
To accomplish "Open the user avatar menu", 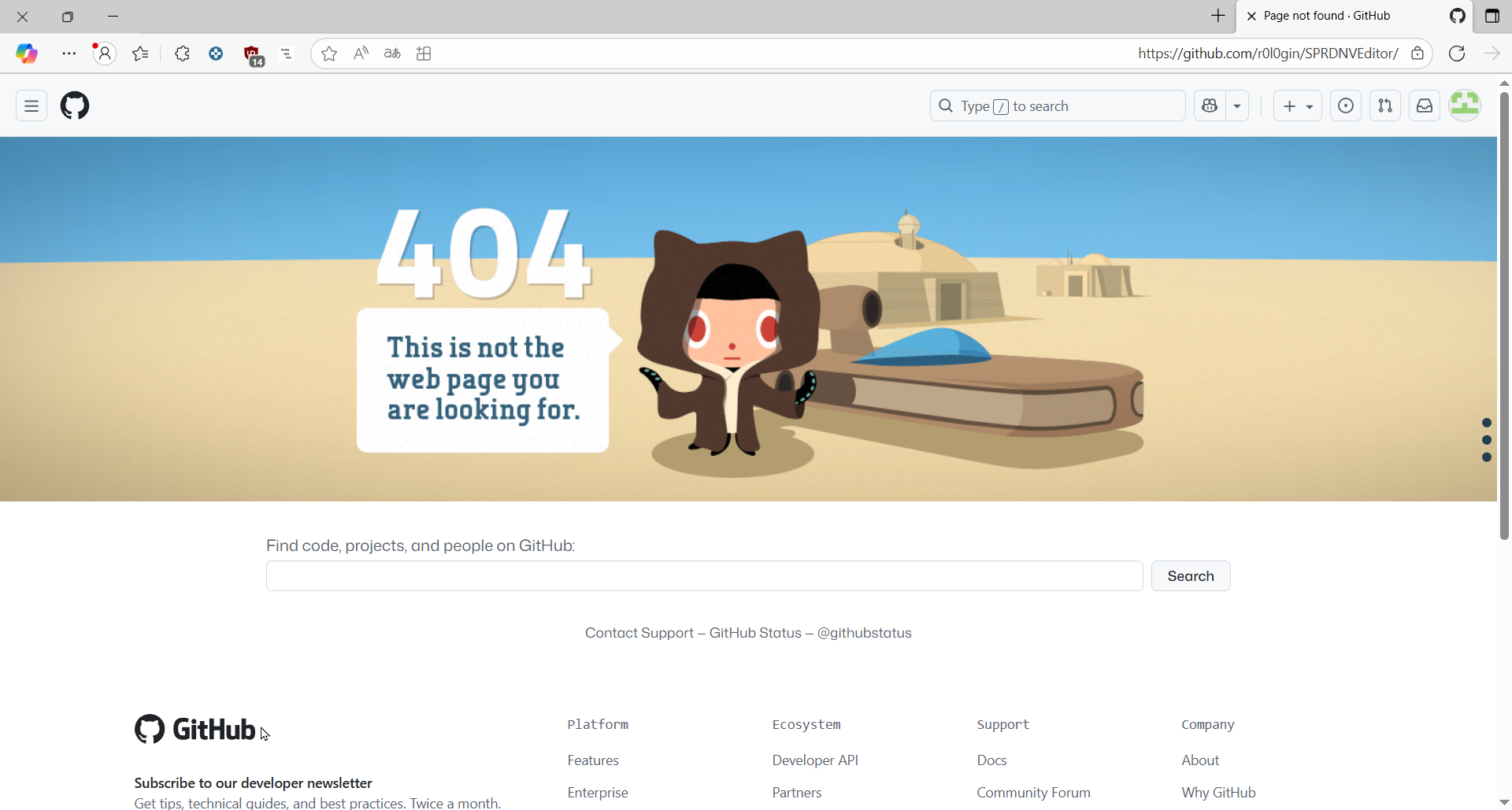I will click(1465, 106).
